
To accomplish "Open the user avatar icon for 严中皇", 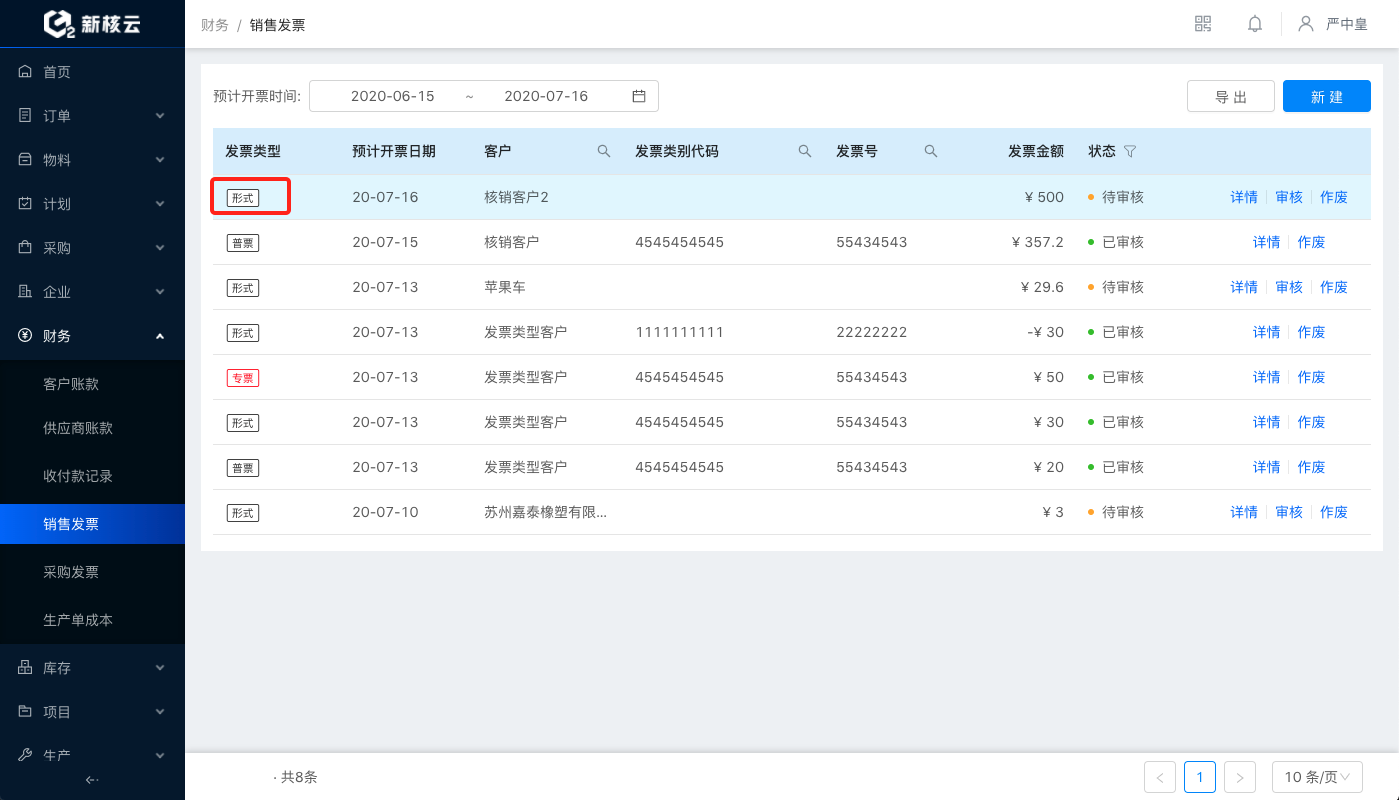I will (1306, 24).
